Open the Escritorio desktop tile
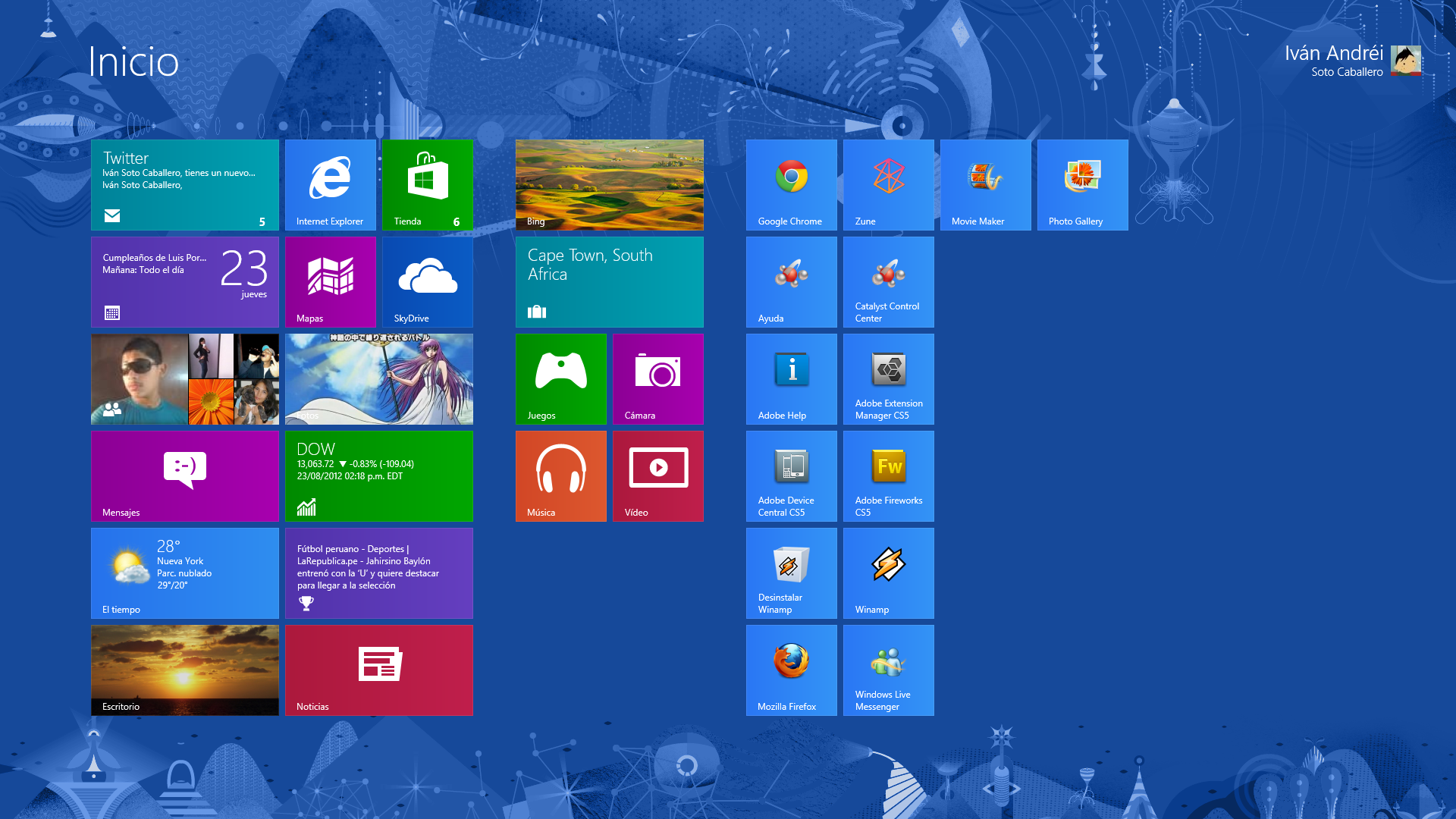The height and width of the screenshot is (819, 1456). tap(185, 670)
